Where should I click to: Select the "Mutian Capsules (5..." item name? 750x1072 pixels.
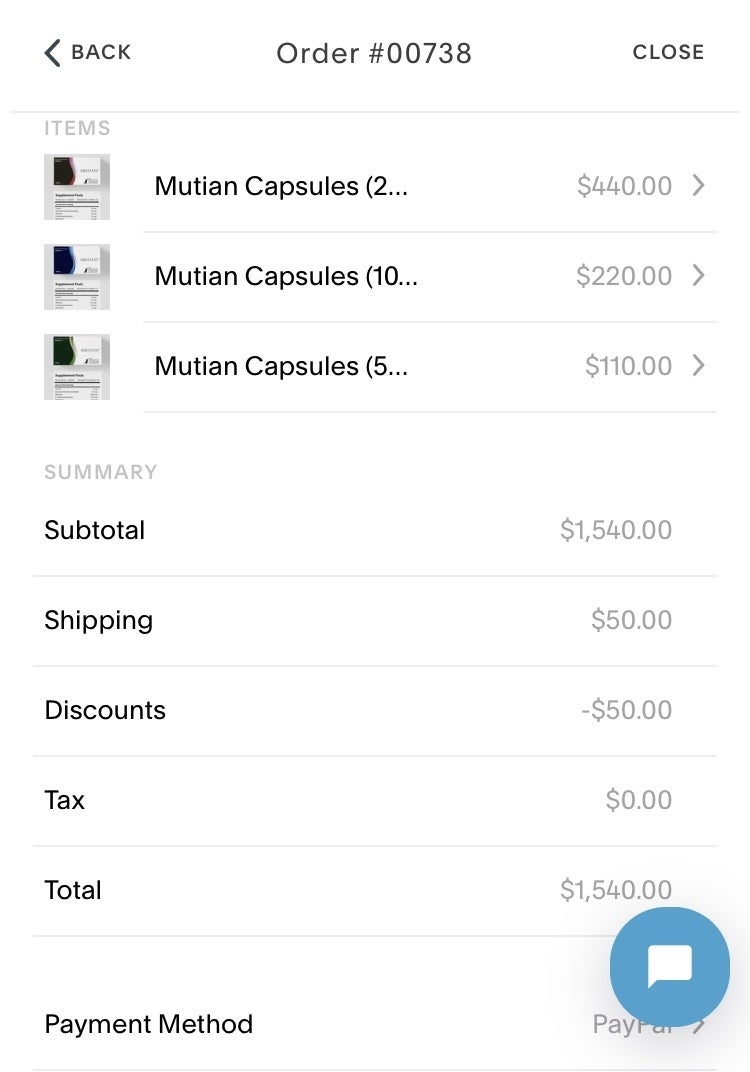coord(281,367)
